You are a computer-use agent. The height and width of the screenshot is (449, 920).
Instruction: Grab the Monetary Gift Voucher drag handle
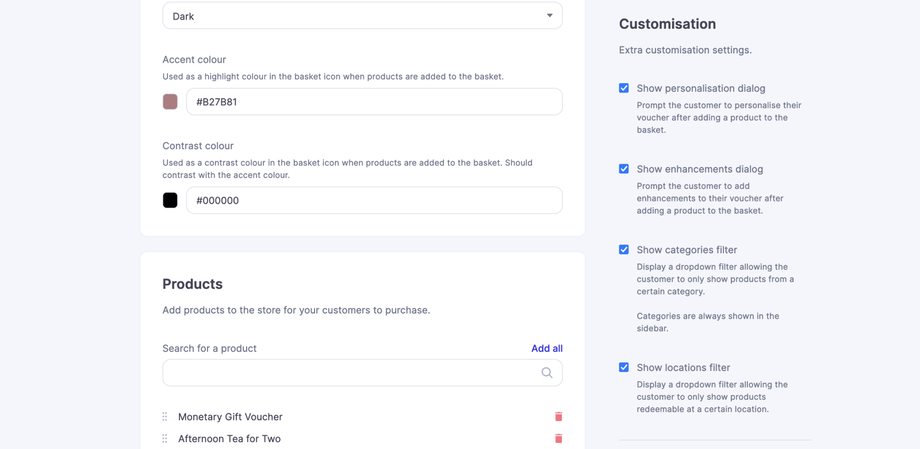(x=165, y=417)
